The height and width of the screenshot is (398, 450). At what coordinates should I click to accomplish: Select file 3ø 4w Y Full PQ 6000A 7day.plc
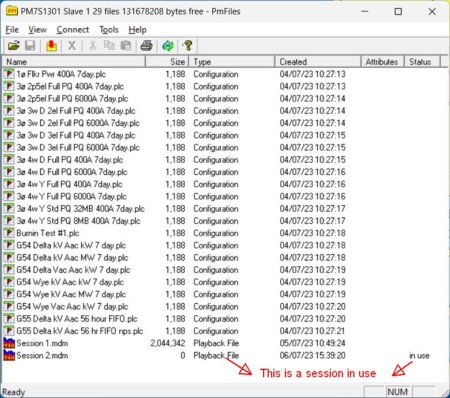72,196
